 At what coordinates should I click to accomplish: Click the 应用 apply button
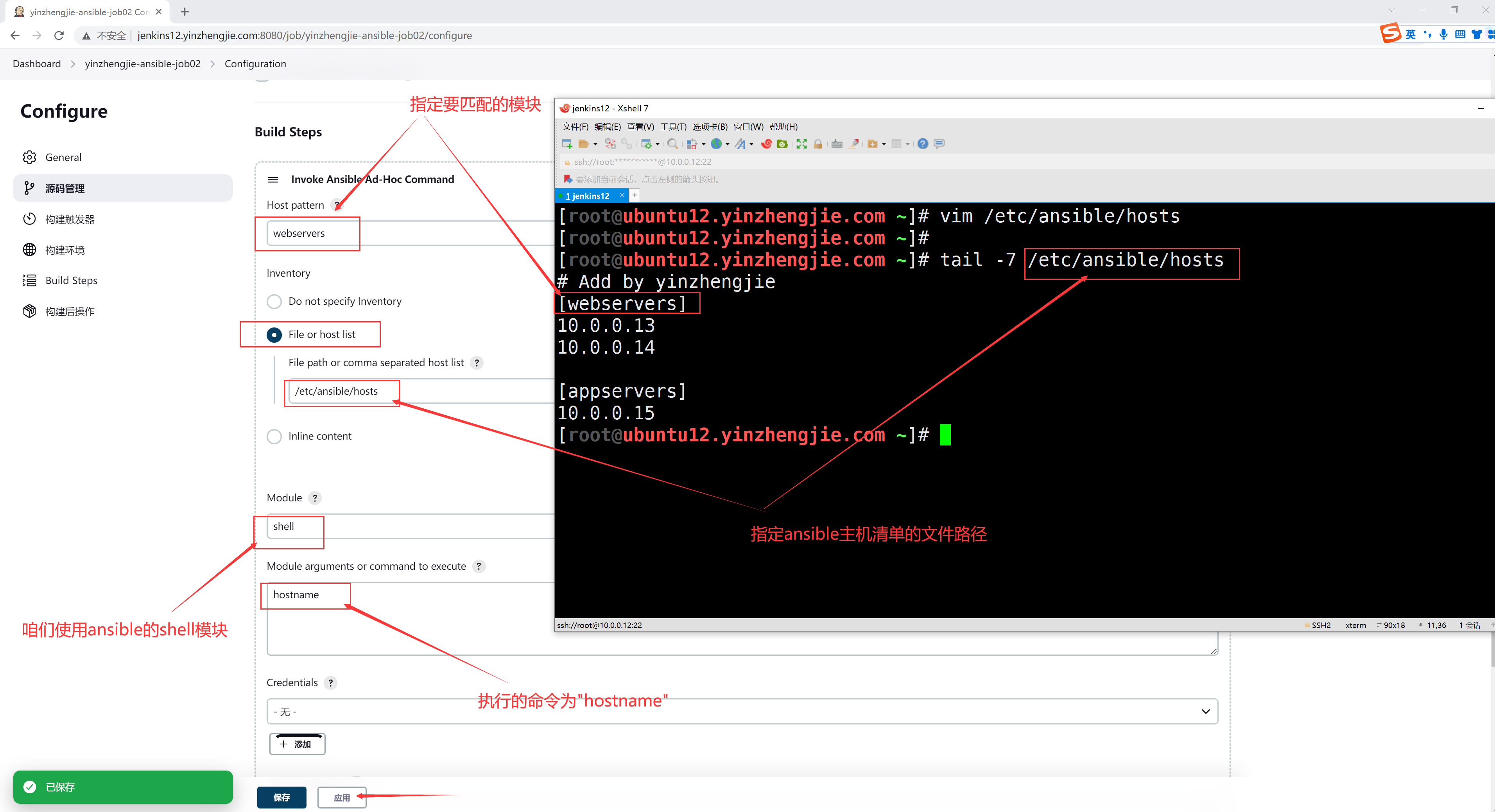click(341, 798)
